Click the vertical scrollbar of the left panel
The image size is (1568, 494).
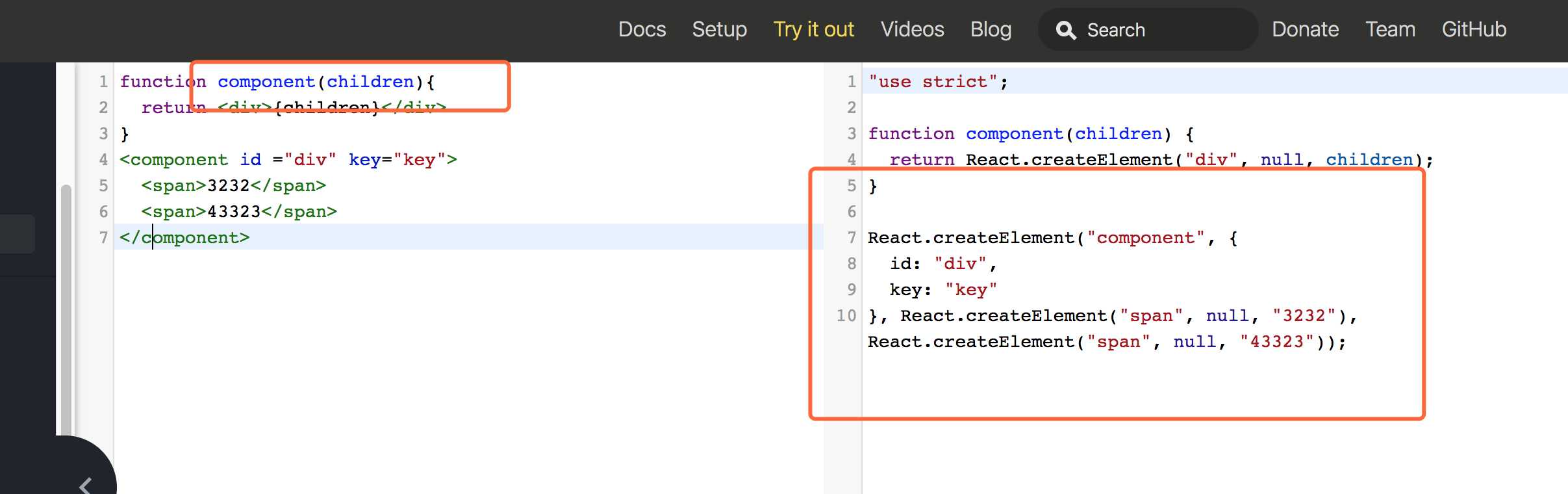pyautogui.click(x=66, y=310)
